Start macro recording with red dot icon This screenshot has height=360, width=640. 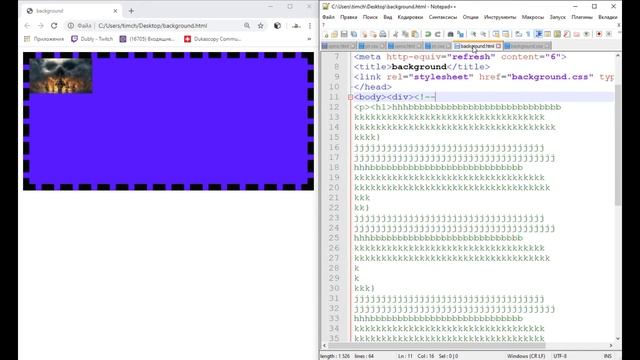598,34
